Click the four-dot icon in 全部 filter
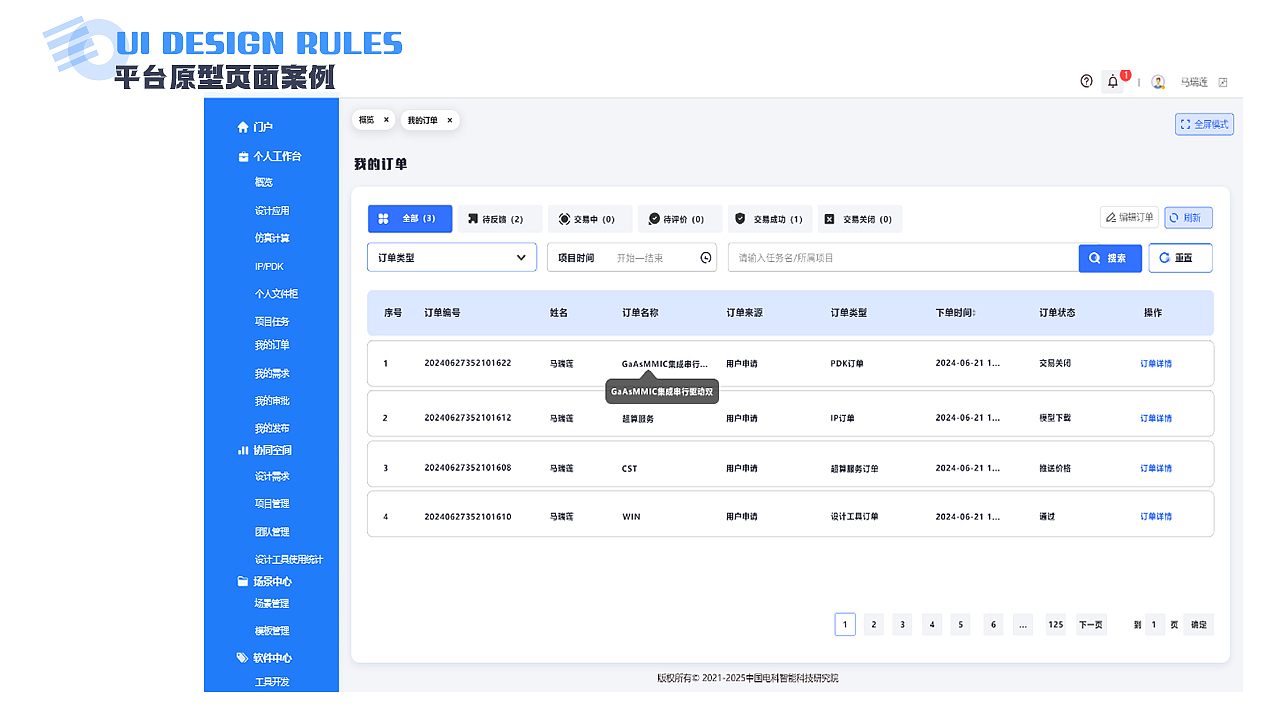1280x720 pixels. pyautogui.click(x=384, y=219)
